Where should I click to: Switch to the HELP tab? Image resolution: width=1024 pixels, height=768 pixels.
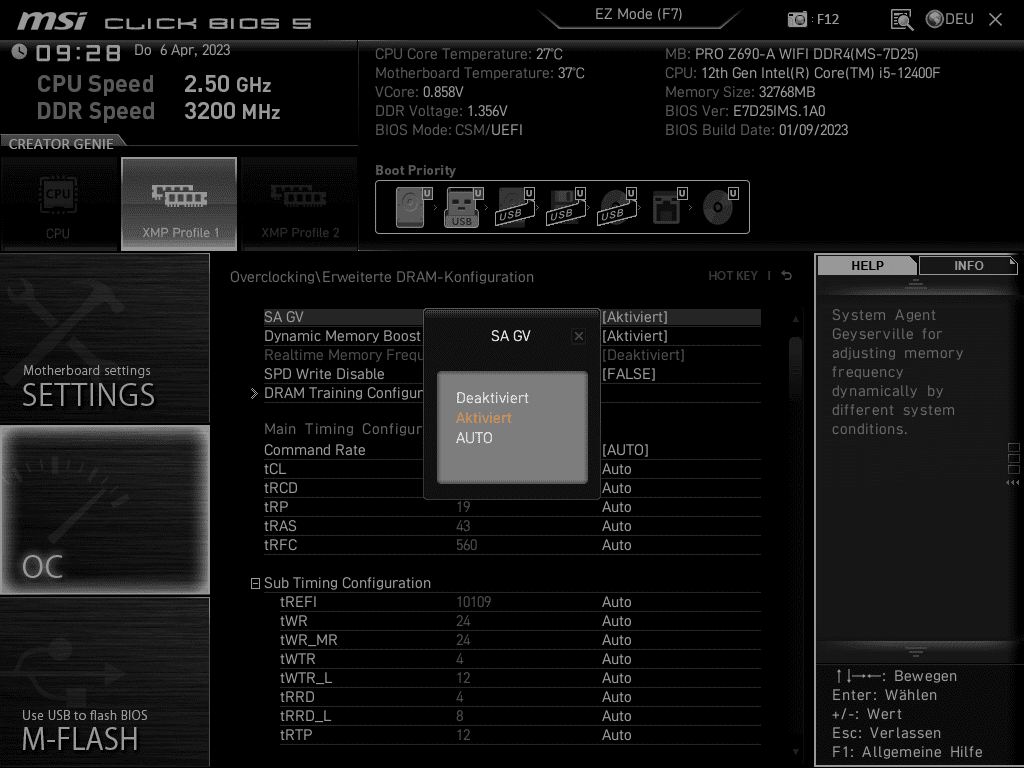(867, 265)
